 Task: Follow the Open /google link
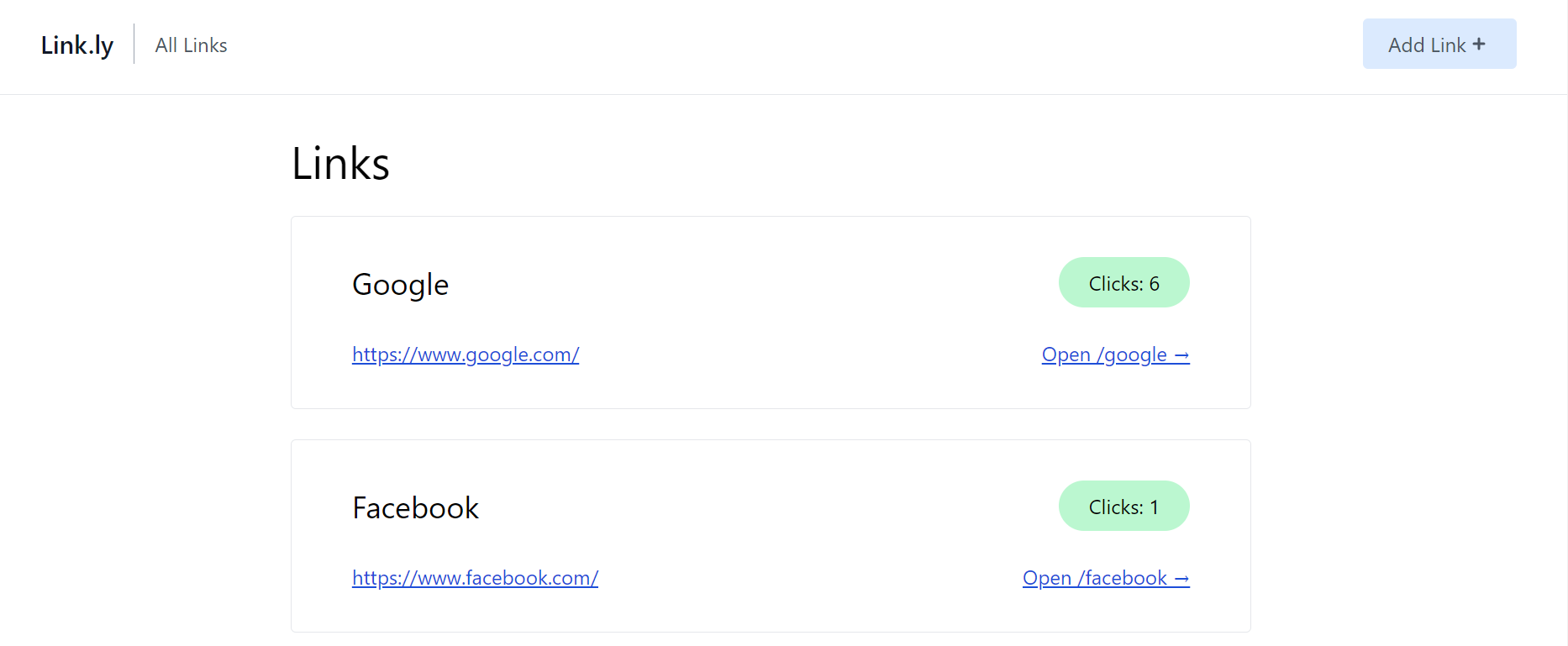point(1115,355)
